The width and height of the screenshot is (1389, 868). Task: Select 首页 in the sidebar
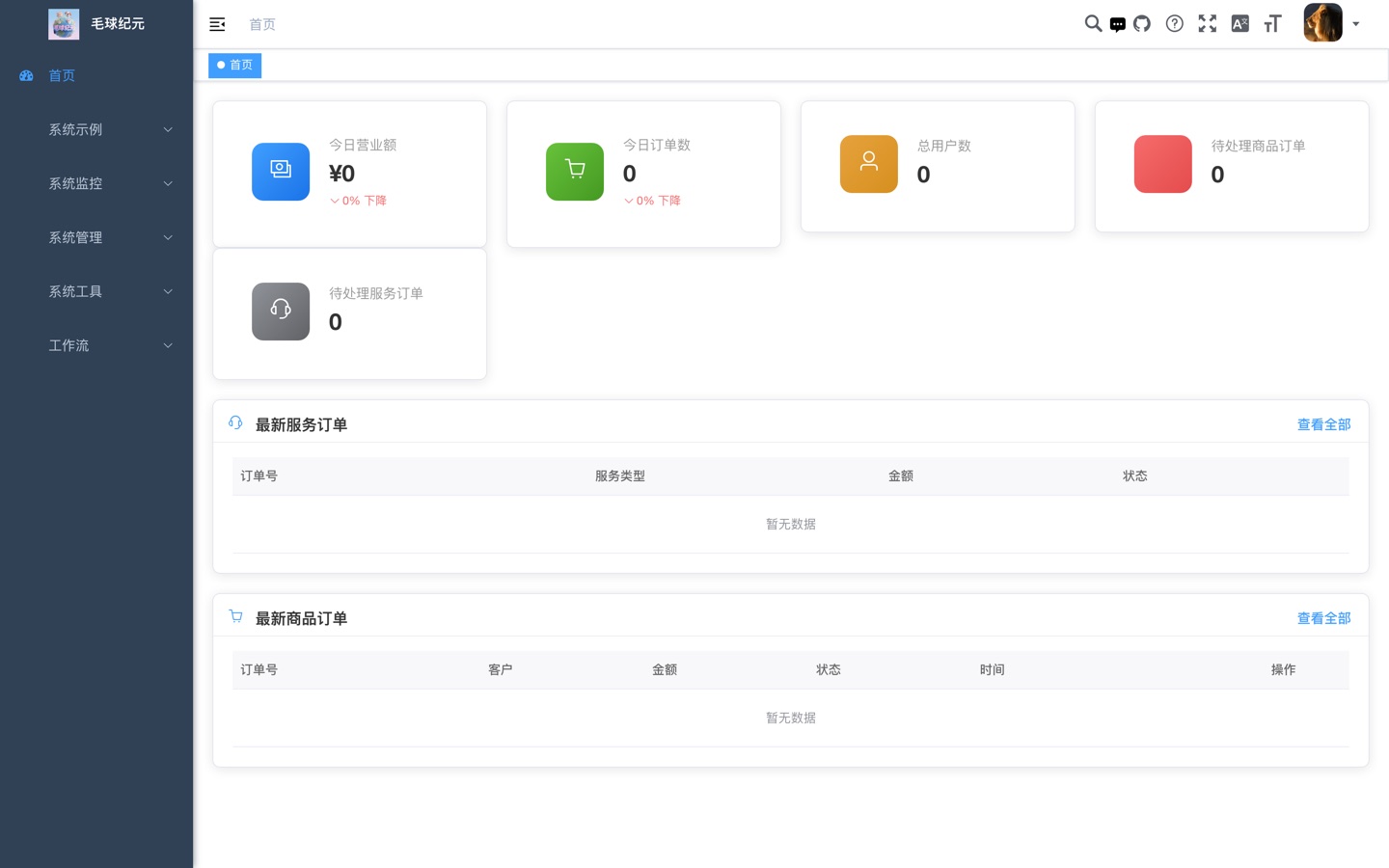click(96, 75)
